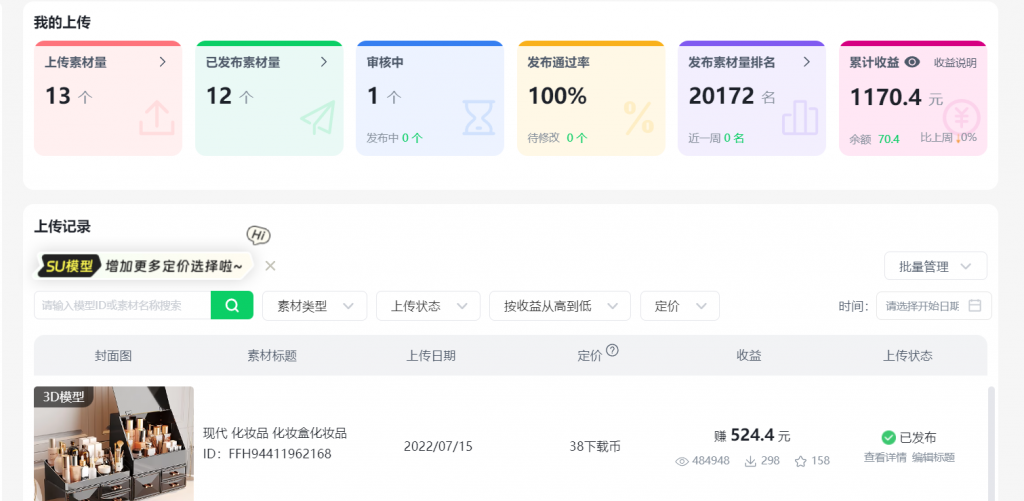Viewport: 1024px width, 501px height.
Task: Open 上传素材量 card arrow
Action: (163, 62)
